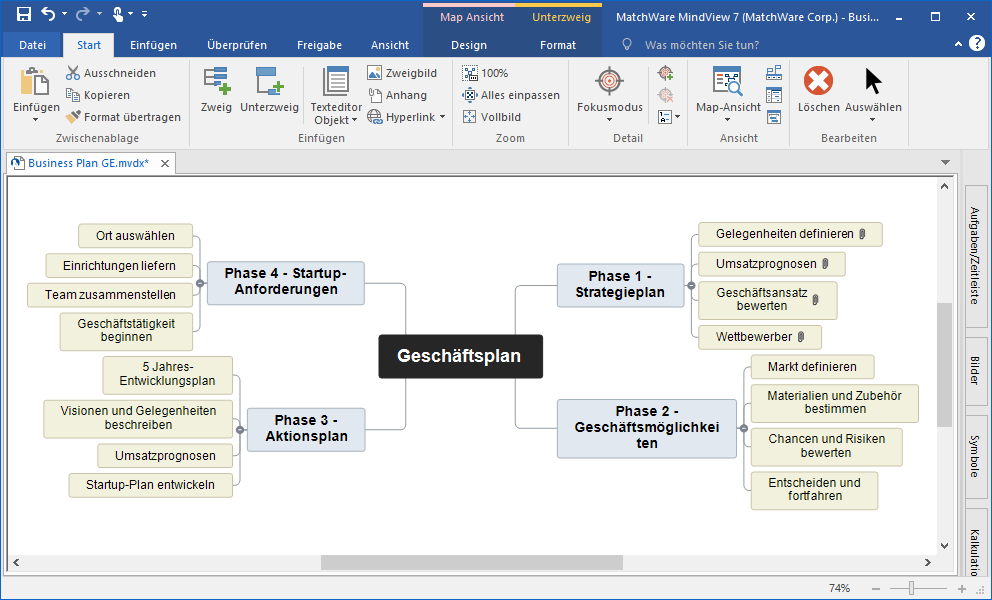Toggle touch/mouse mode hand icon
This screenshot has width=992, height=600.
[x=118, y=13]
